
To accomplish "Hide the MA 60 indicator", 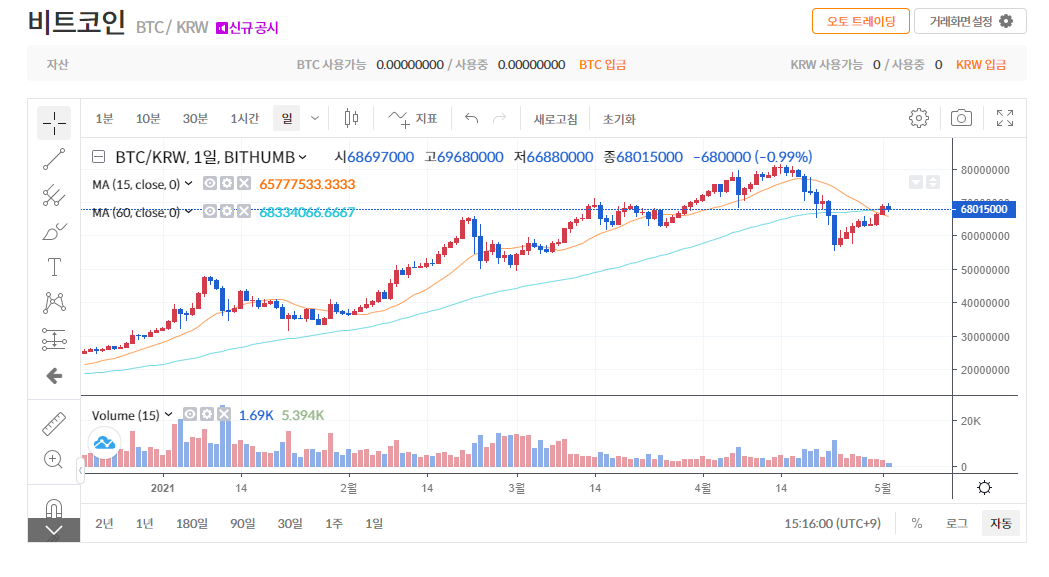I will [x=210, y=212].
